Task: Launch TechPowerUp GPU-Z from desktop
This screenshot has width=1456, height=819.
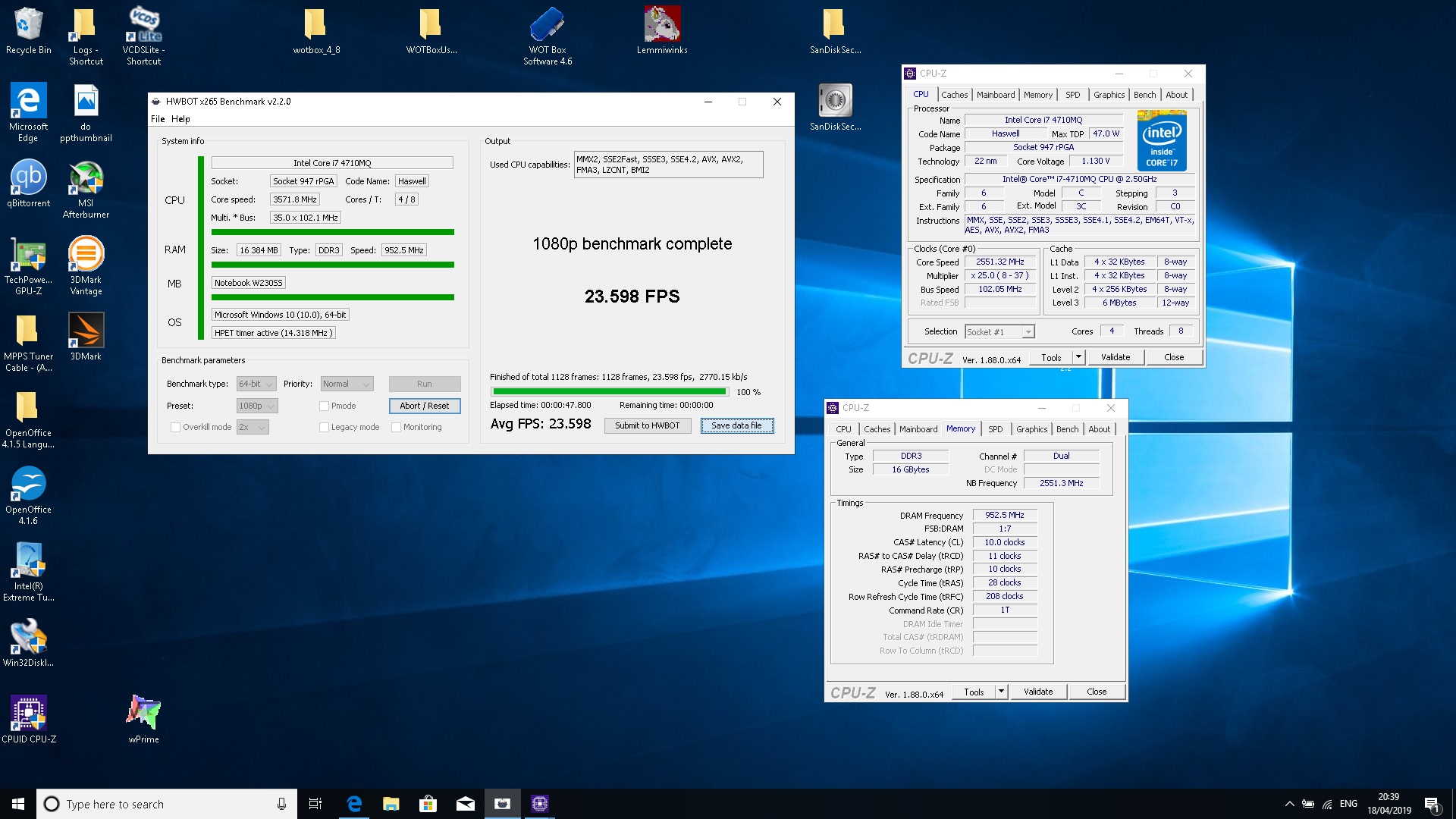Action: 28,265
